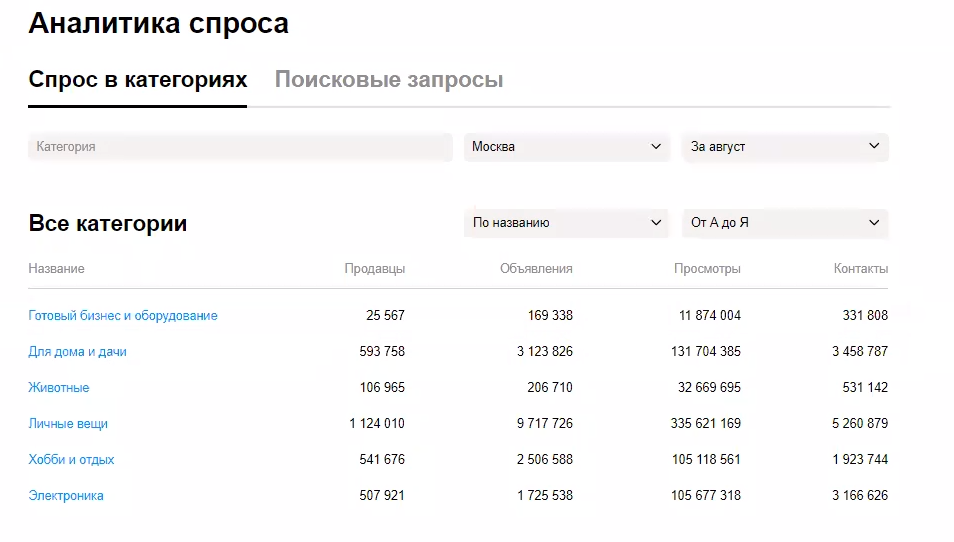
Task: Expand the За август period dropdown
Action: [785, 147]
